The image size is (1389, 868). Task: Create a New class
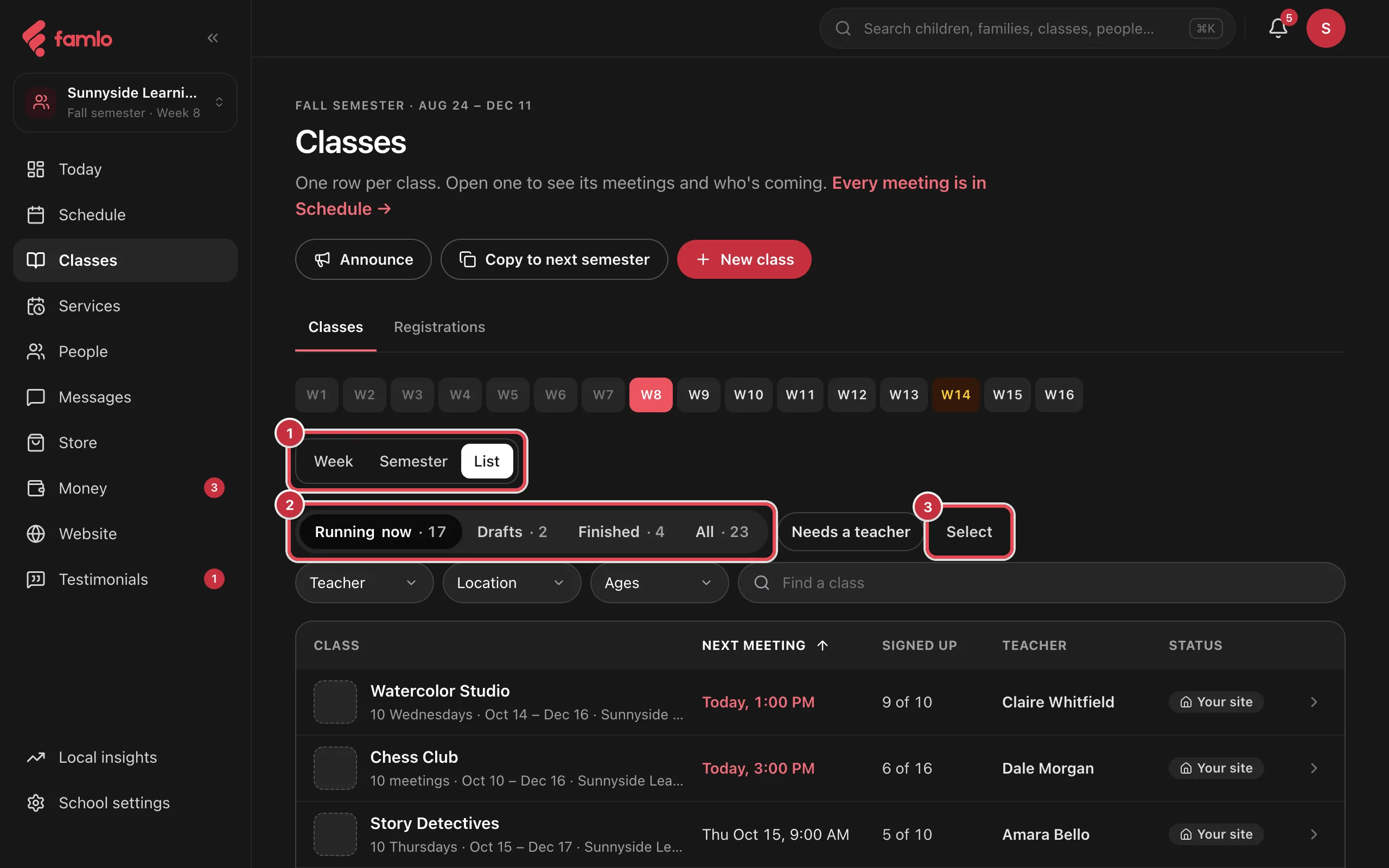[744, 259]
